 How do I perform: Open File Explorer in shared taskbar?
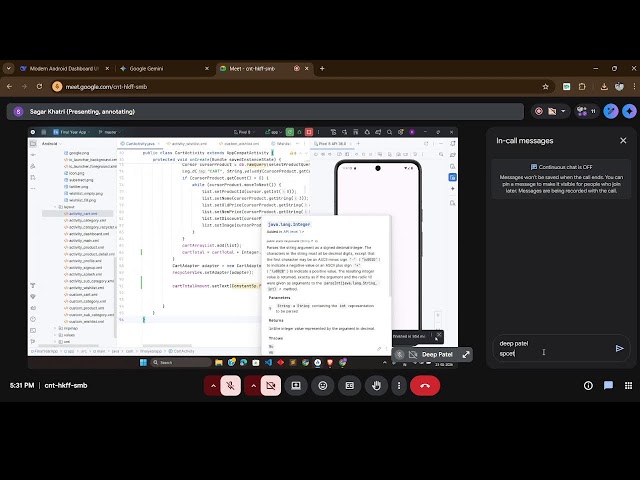(219, 362)
